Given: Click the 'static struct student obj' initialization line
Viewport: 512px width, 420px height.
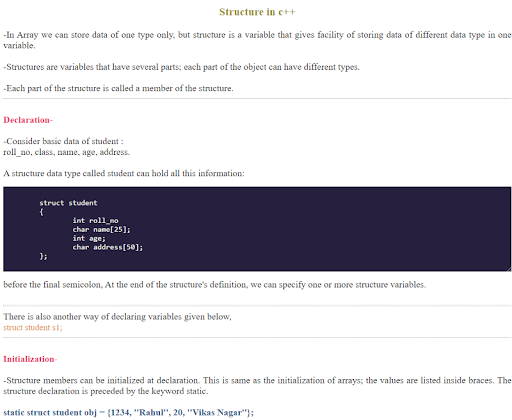Looking at the screenshot, I should click(x=128, y=412).
